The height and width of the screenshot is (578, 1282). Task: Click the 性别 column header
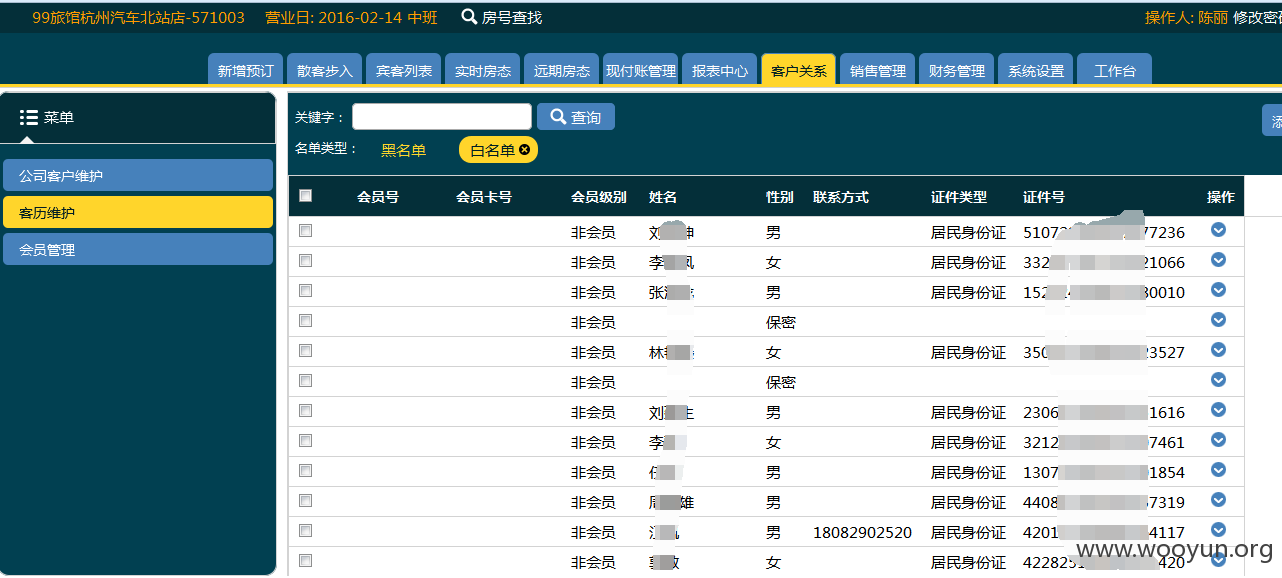[780, 197]
